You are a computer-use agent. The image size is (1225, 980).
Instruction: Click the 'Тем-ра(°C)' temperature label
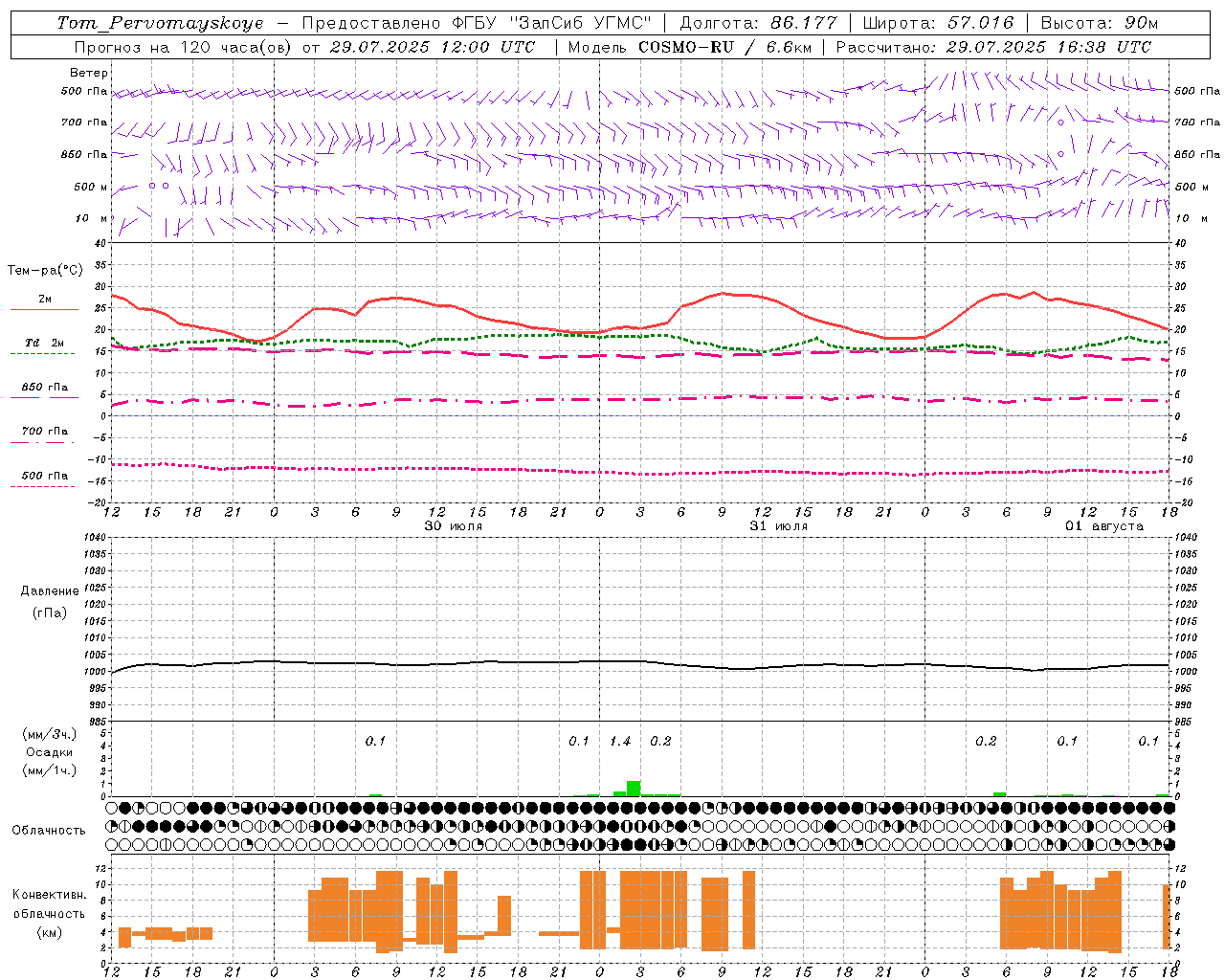click(x=45, y=271)
